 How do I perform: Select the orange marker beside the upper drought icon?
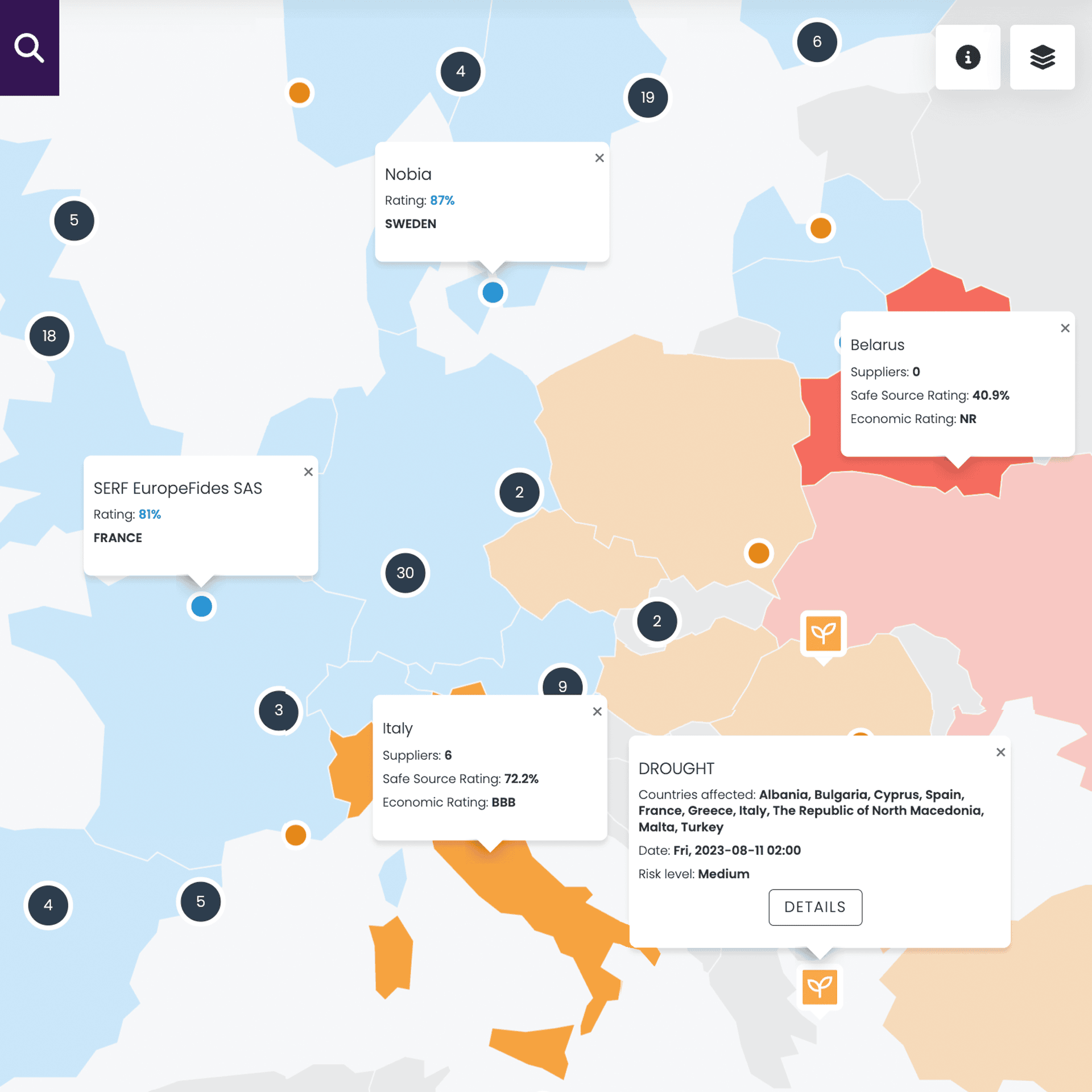(x=759, y=553)
